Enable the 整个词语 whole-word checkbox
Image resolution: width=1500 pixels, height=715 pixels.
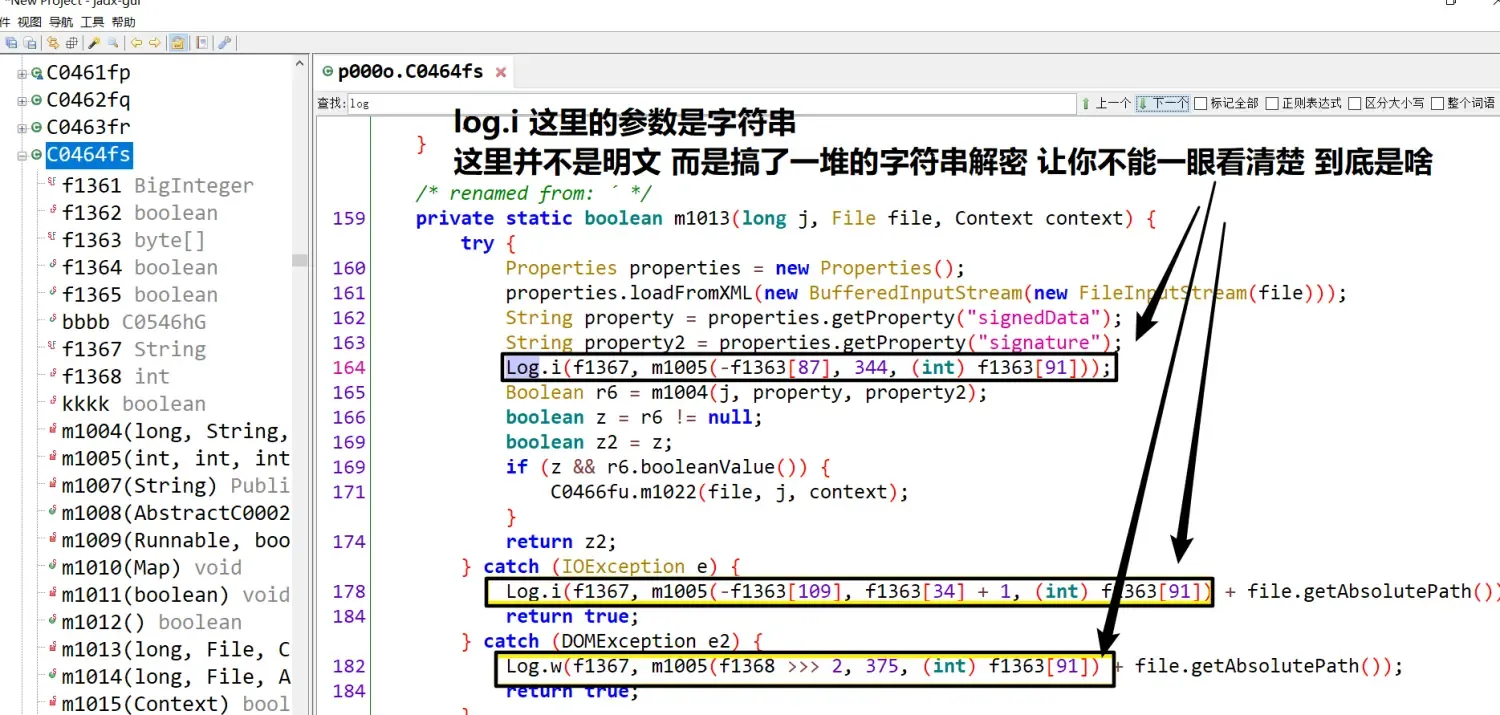tap(1437, 102)
